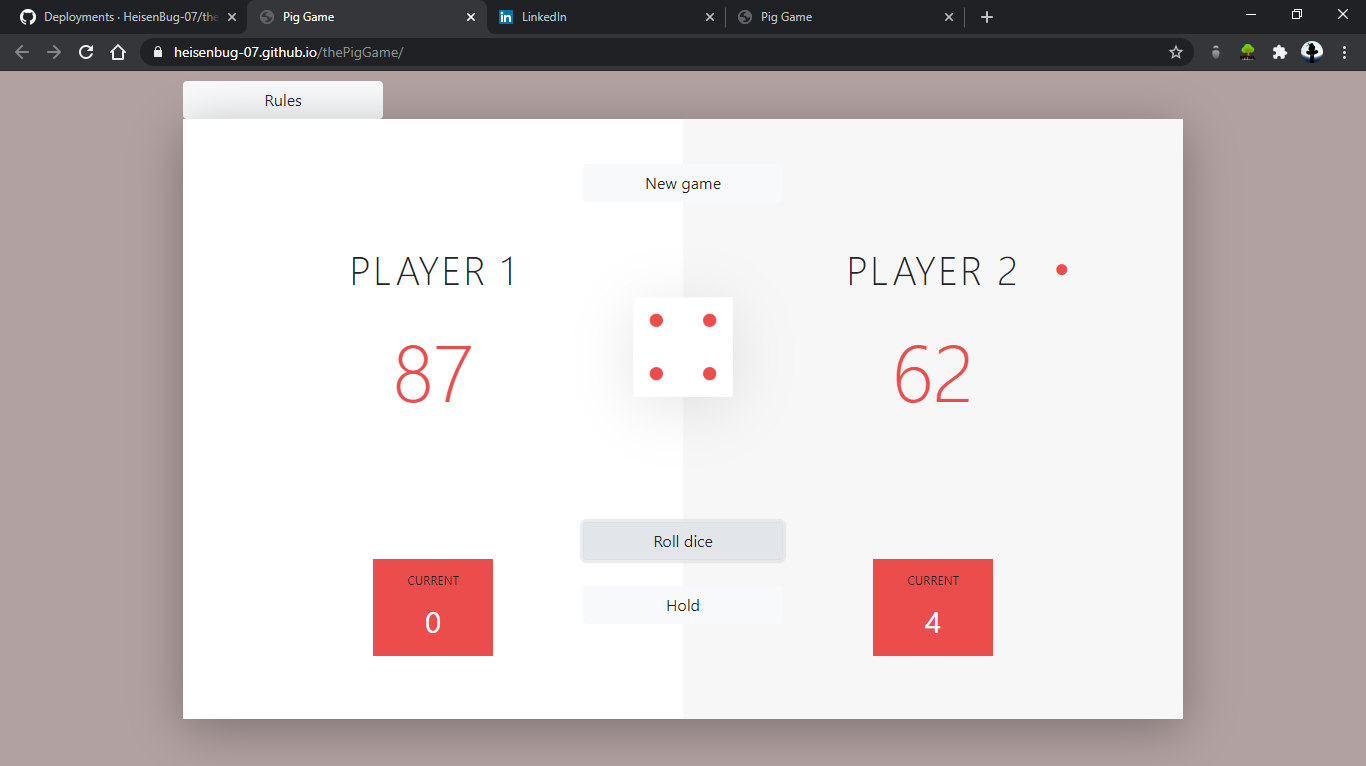Open the profile avatar menu
The height and width of the screenshot is (766, 1366).
(x=1312, y=52)
